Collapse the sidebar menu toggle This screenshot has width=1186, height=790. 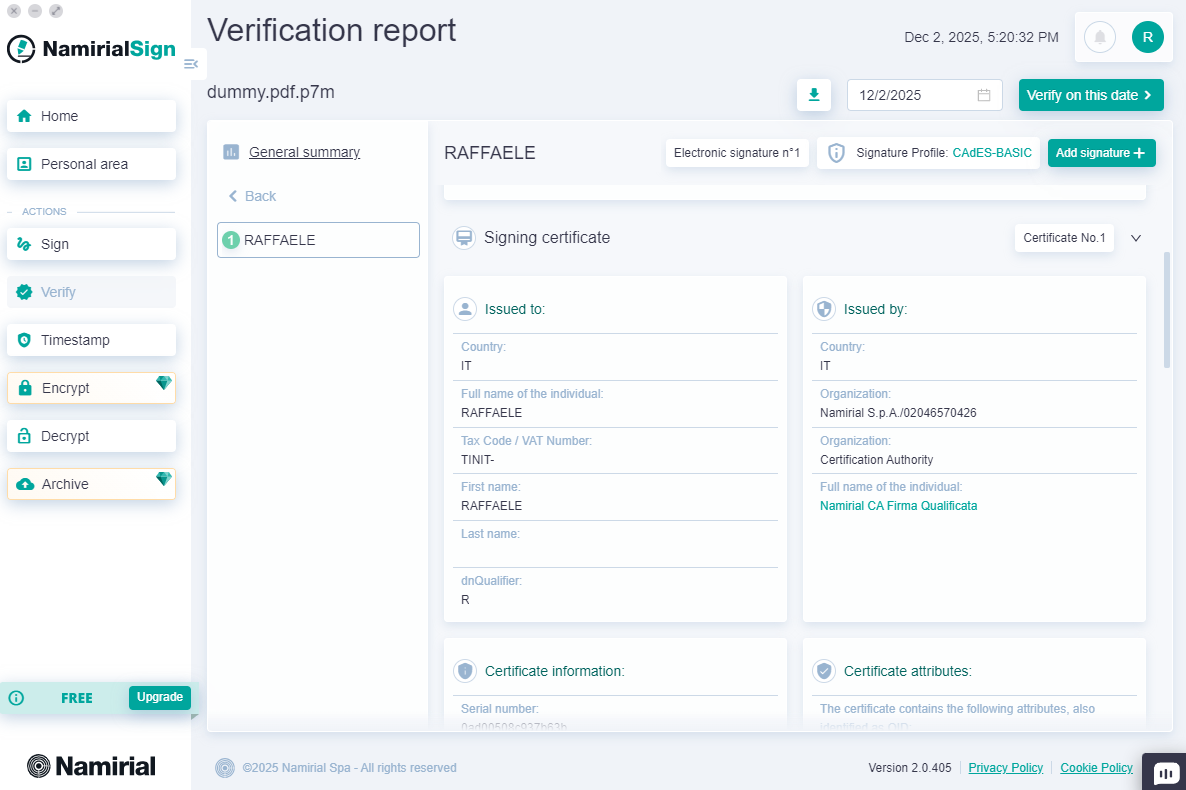(191, 64)
